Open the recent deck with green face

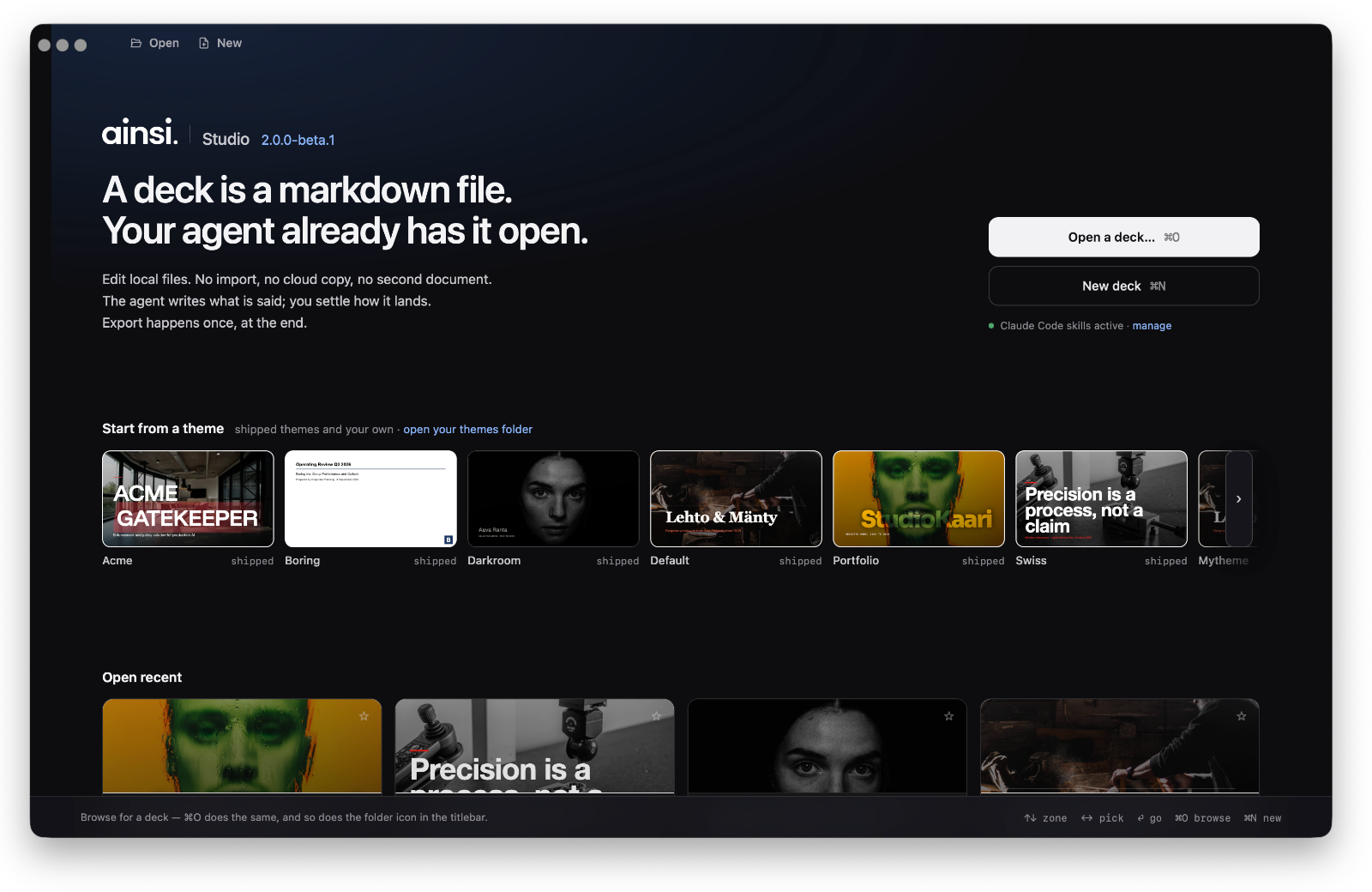242,746
